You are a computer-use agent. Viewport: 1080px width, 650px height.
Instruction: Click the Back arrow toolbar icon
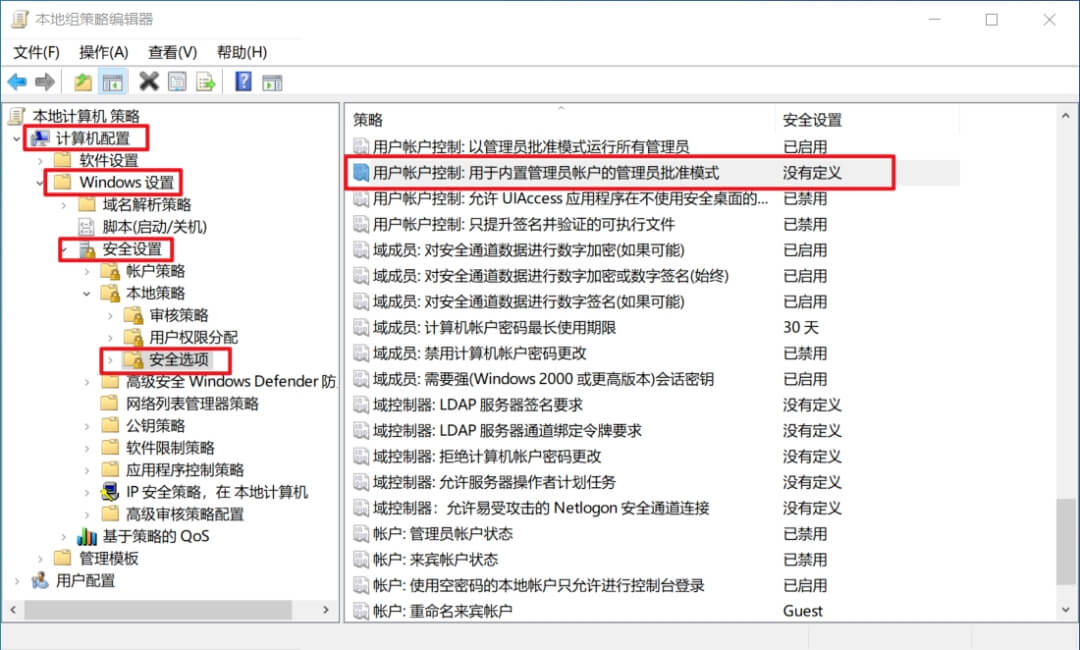(x=17, y=82)
